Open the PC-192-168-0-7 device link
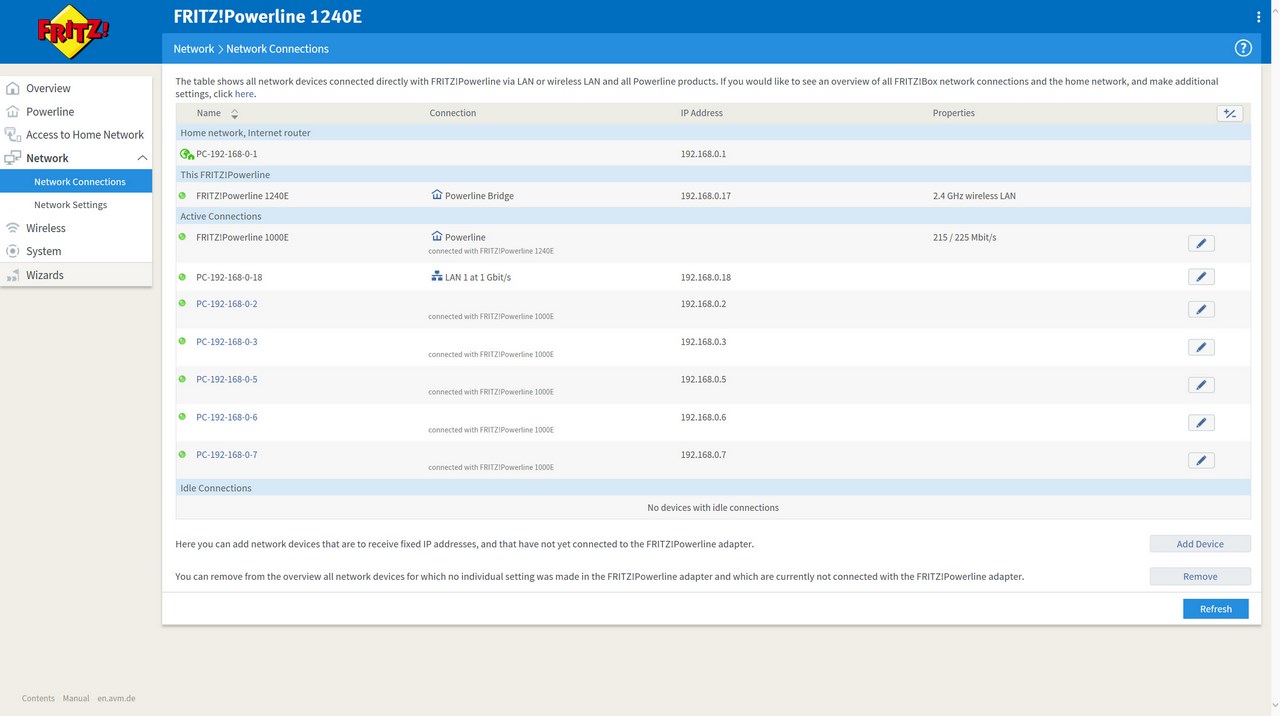The width and height of the screenshot is (1280, 716). pyautogui.click(x=227, y=454)
